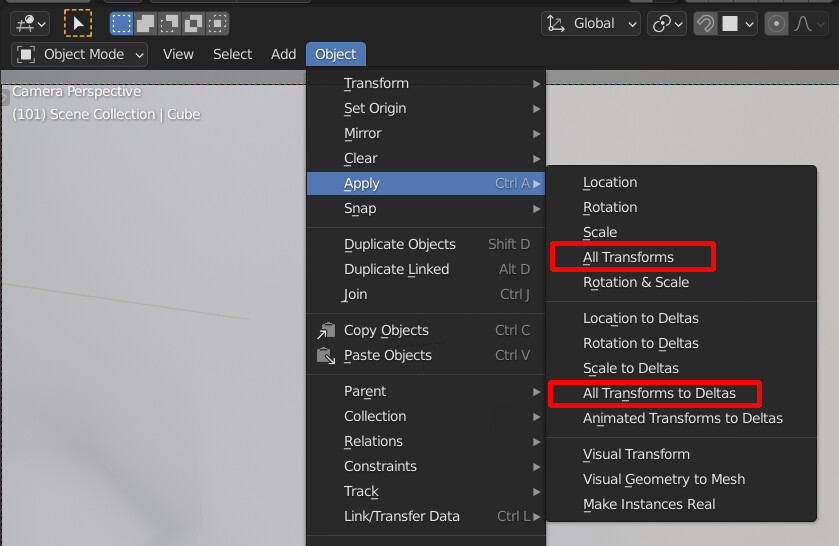This screenshot has width=839, height=546.
Task: Choose the Intersect selection mode icon
Action: (x=218, y=24)
